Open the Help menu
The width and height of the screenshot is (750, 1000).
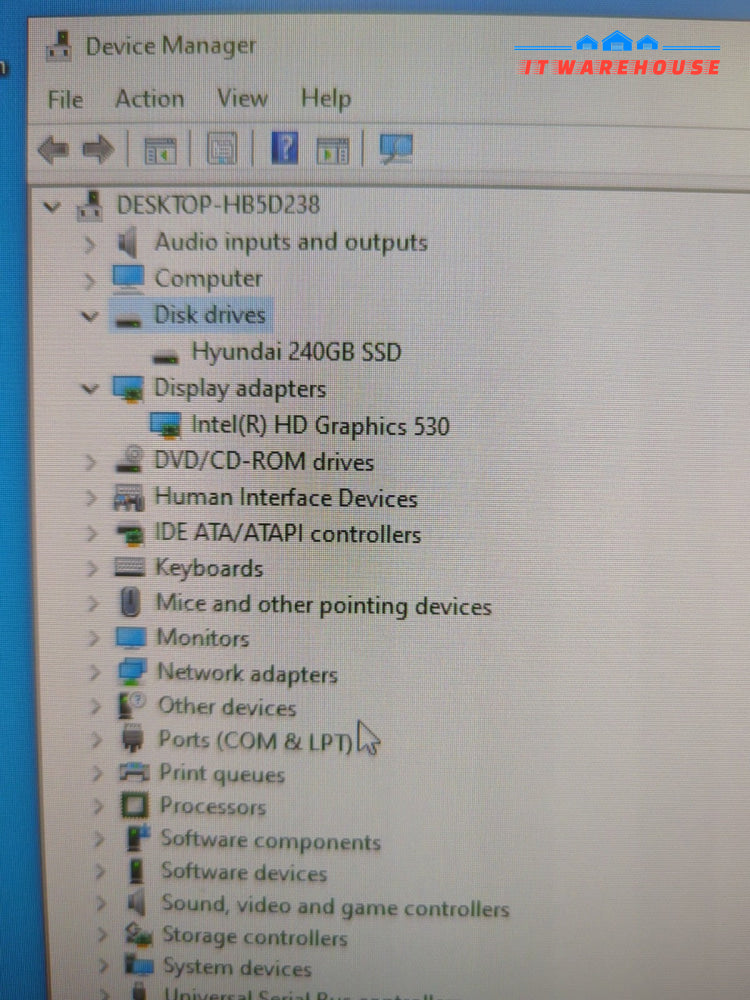coord(326,99)
